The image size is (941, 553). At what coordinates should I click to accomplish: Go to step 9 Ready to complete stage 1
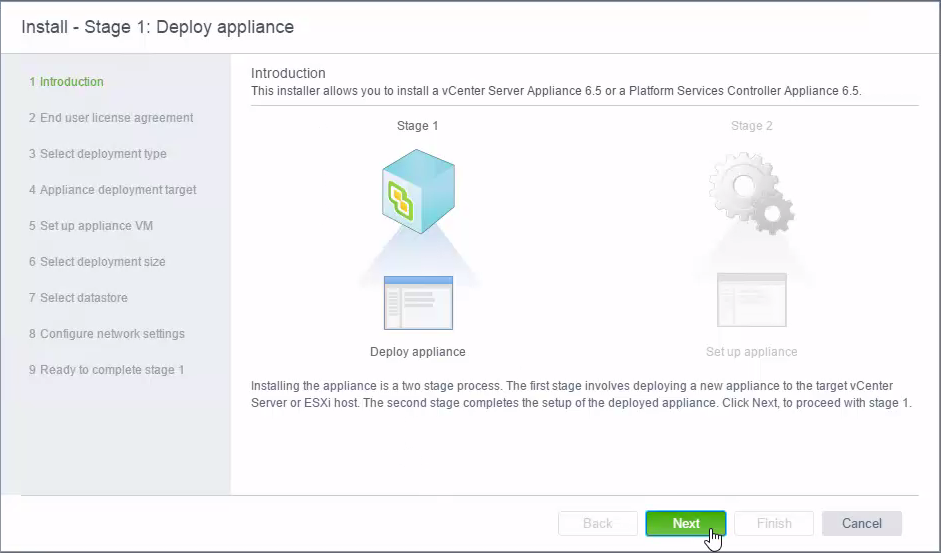tap(107, 370)
